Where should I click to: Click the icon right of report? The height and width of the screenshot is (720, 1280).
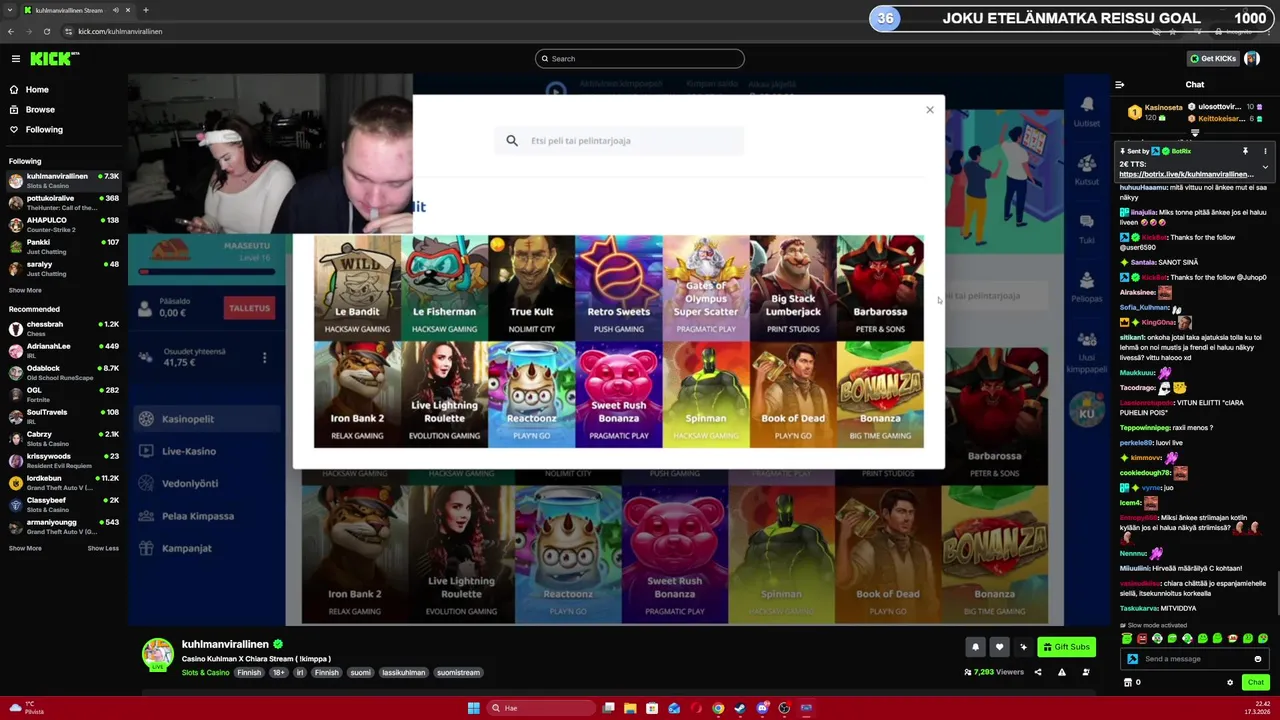[1086, 672]
